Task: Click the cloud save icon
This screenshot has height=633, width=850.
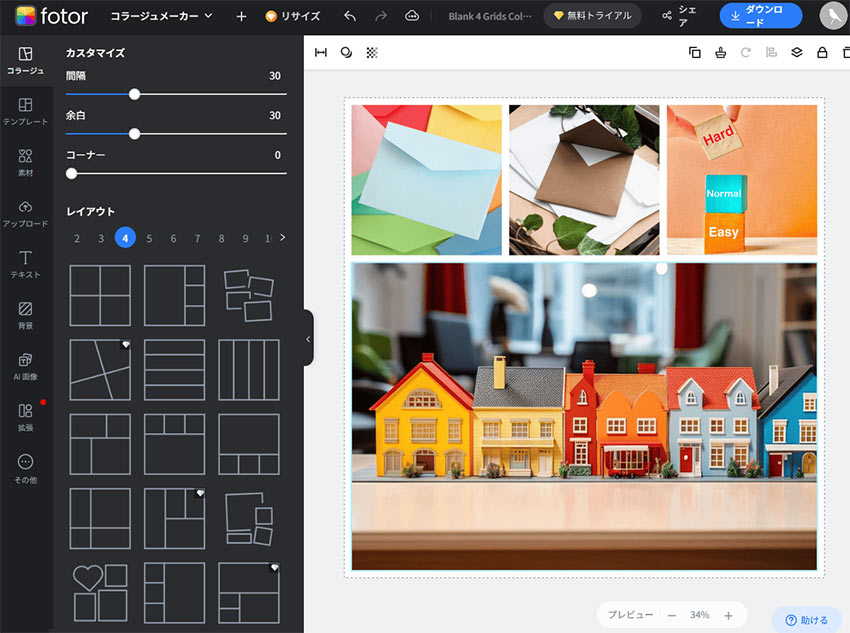Action: click(412, 16)
